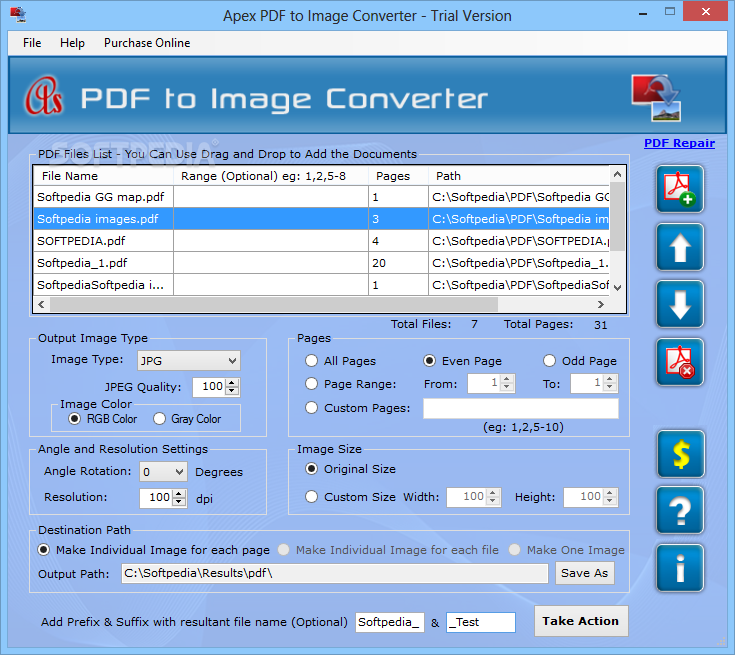Open the Purchase Online menu

tap(147, 43)
